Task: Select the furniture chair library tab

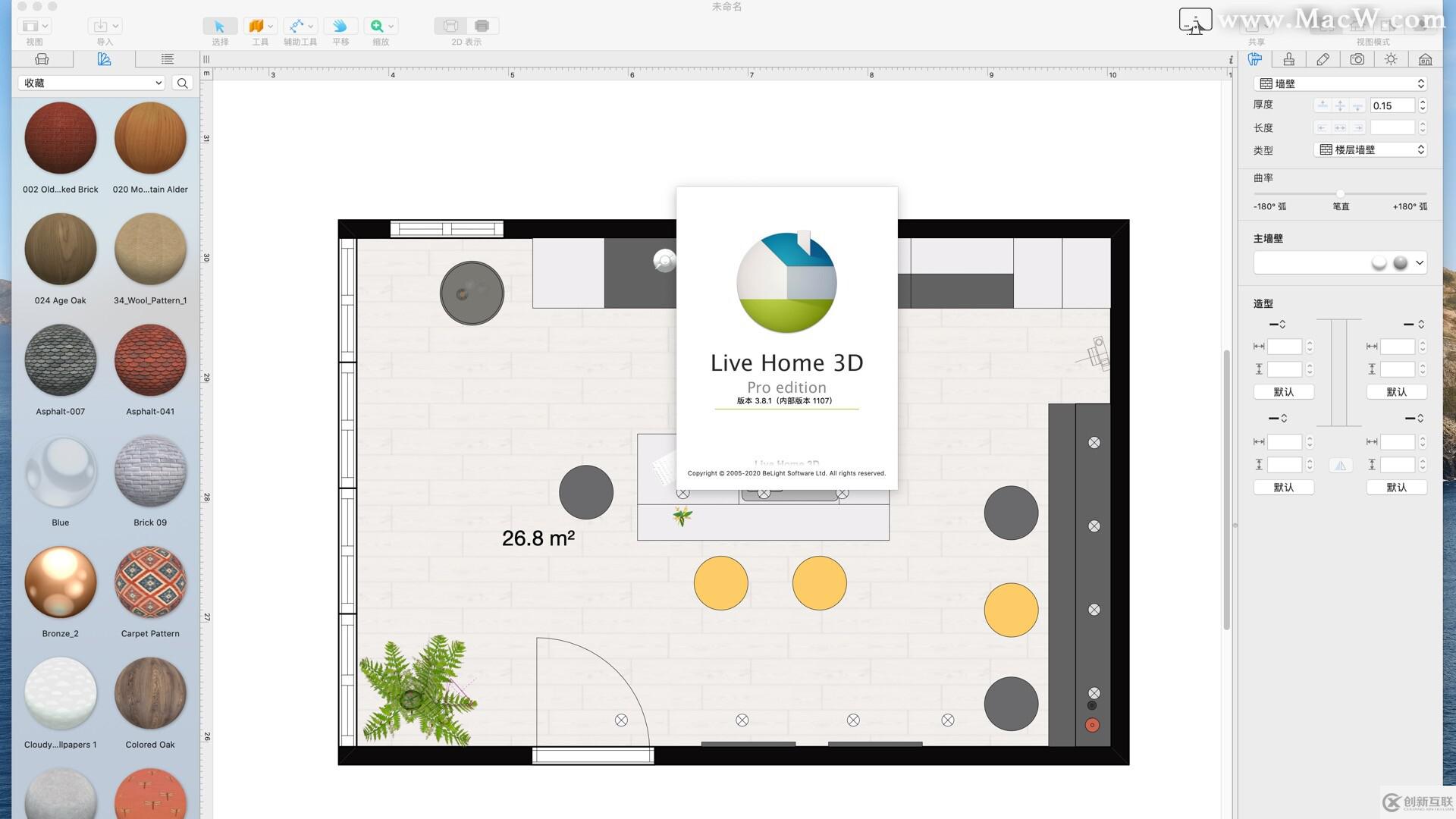Action: pos(42,58)
